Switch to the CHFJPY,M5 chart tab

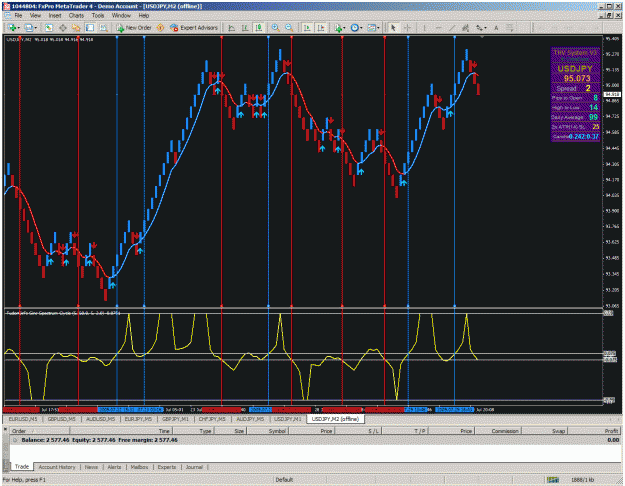[x=212, y=419]
